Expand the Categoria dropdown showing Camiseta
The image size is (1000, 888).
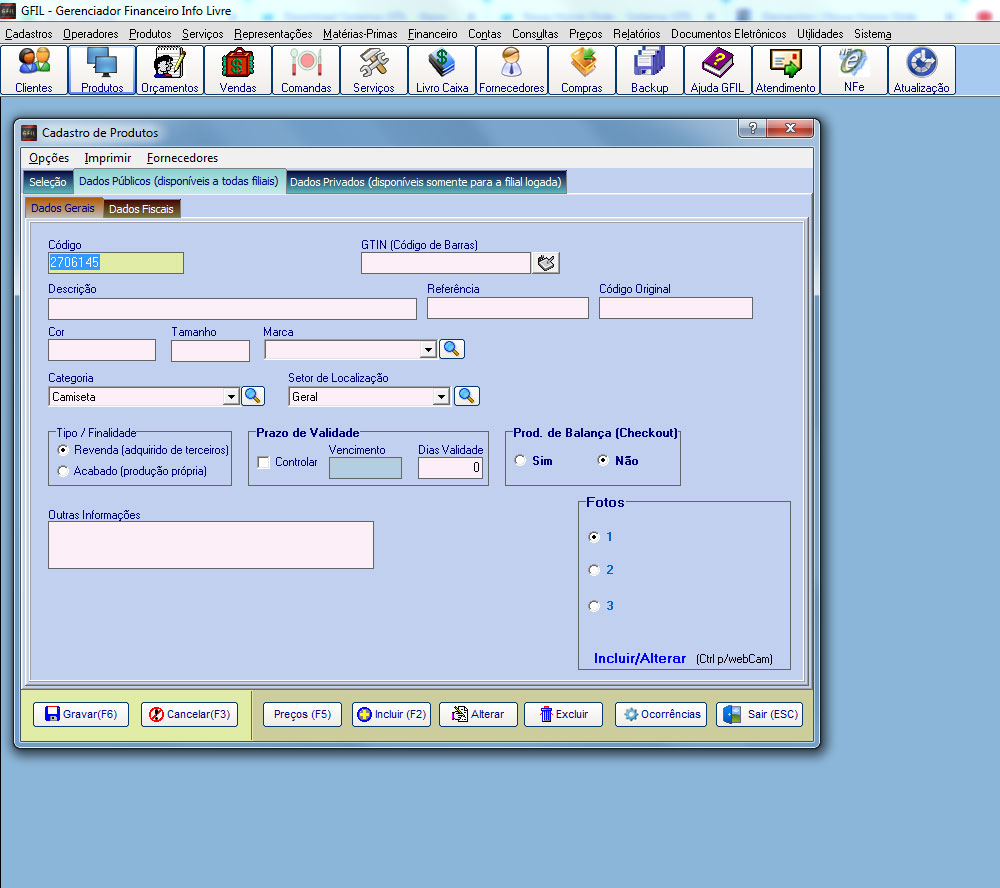[231, 397]
